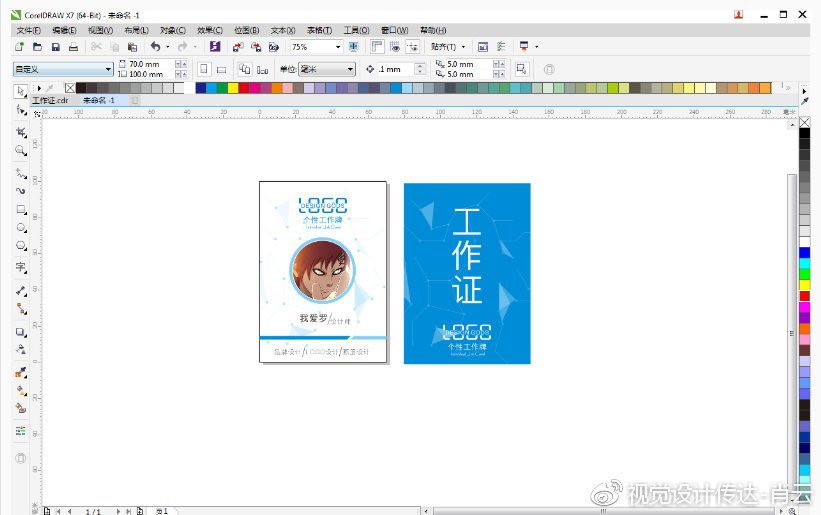The image size is (821, 515).
Task: Open the 75% zoom level dropdown
Action: tap(338, 47)
